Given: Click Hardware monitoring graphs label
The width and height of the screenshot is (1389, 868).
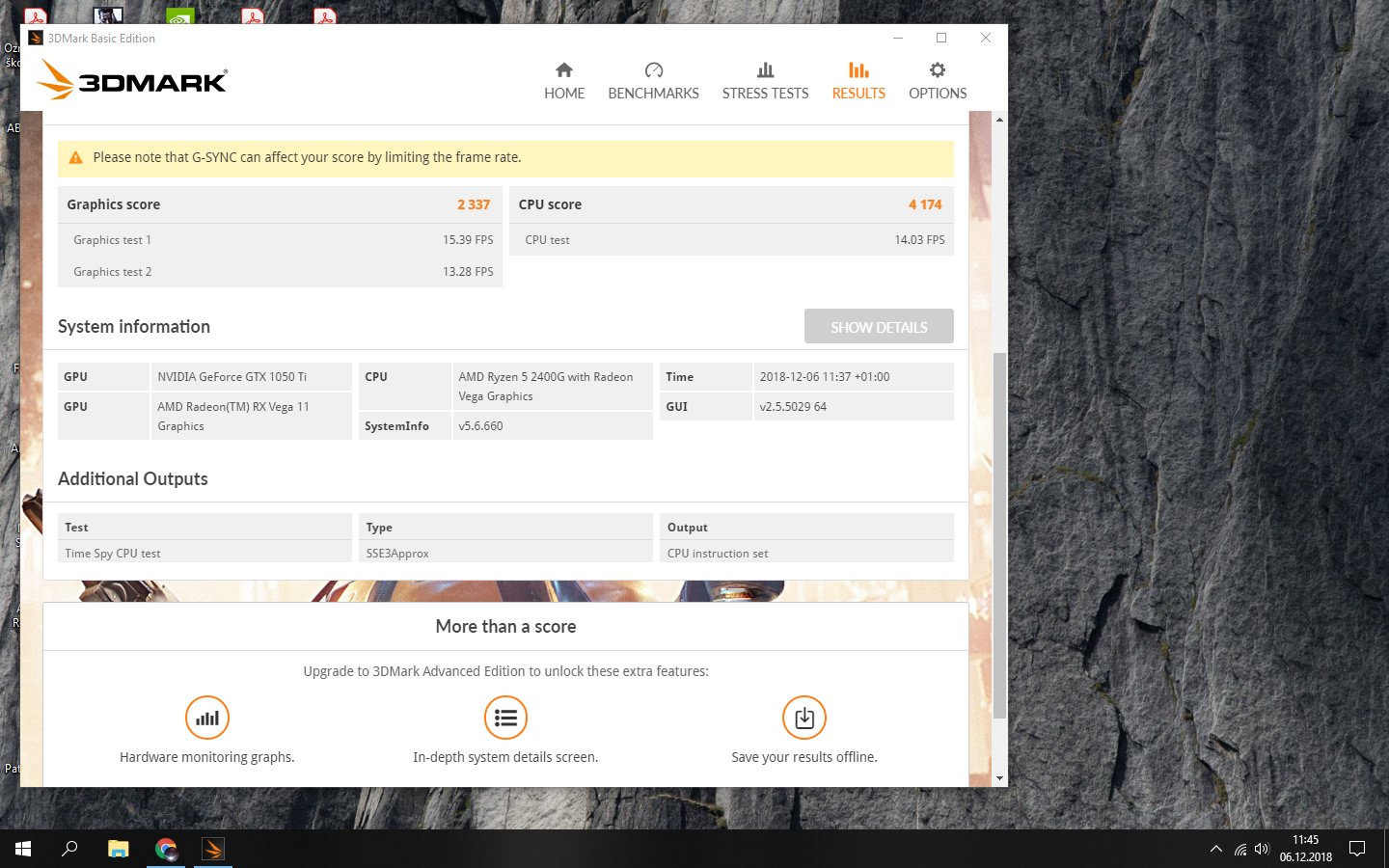Looking at the screenshot, I should (207, 757).
